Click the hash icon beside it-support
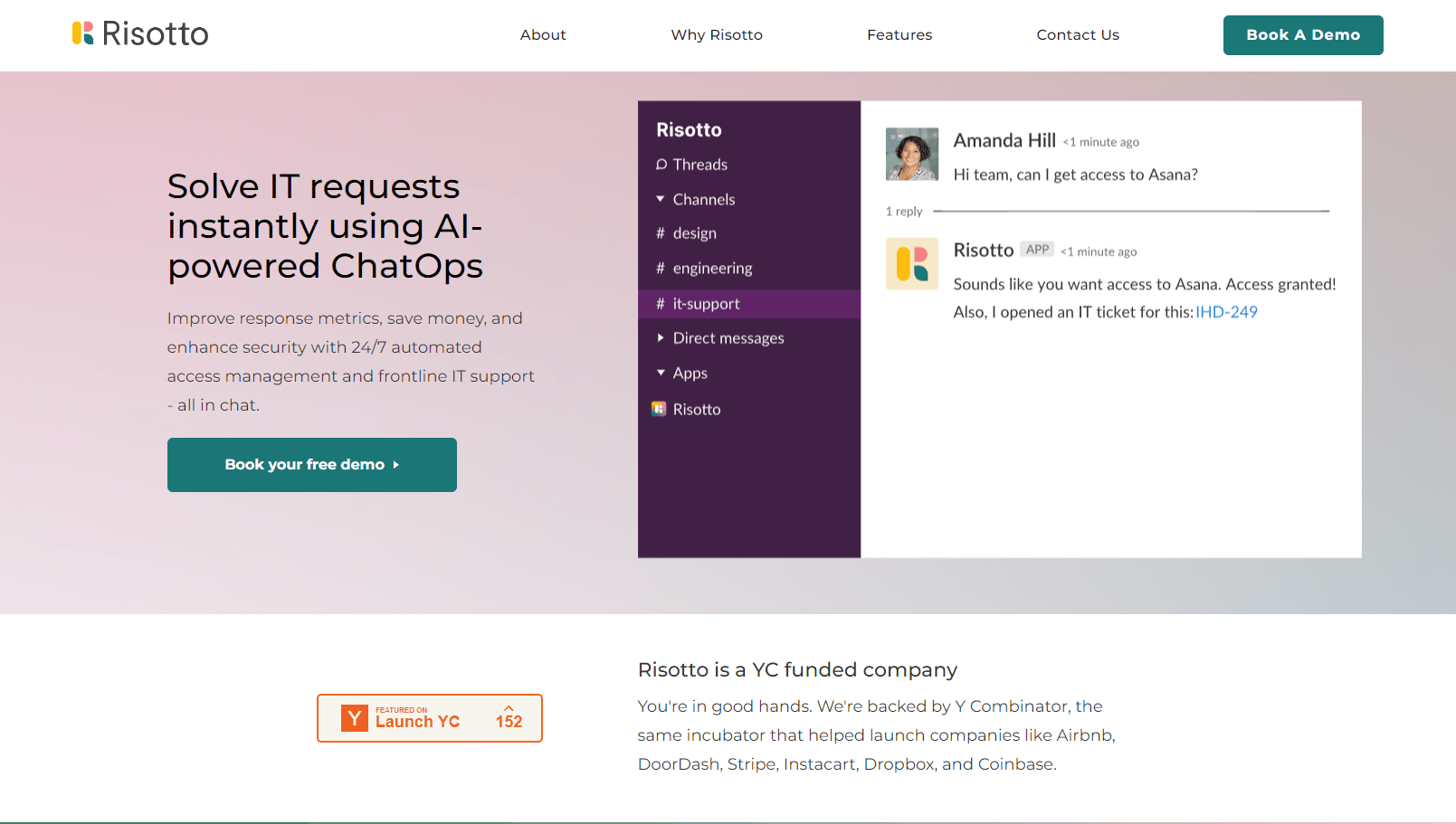The height and width of the screenshot is (824, 1456). 661,304
